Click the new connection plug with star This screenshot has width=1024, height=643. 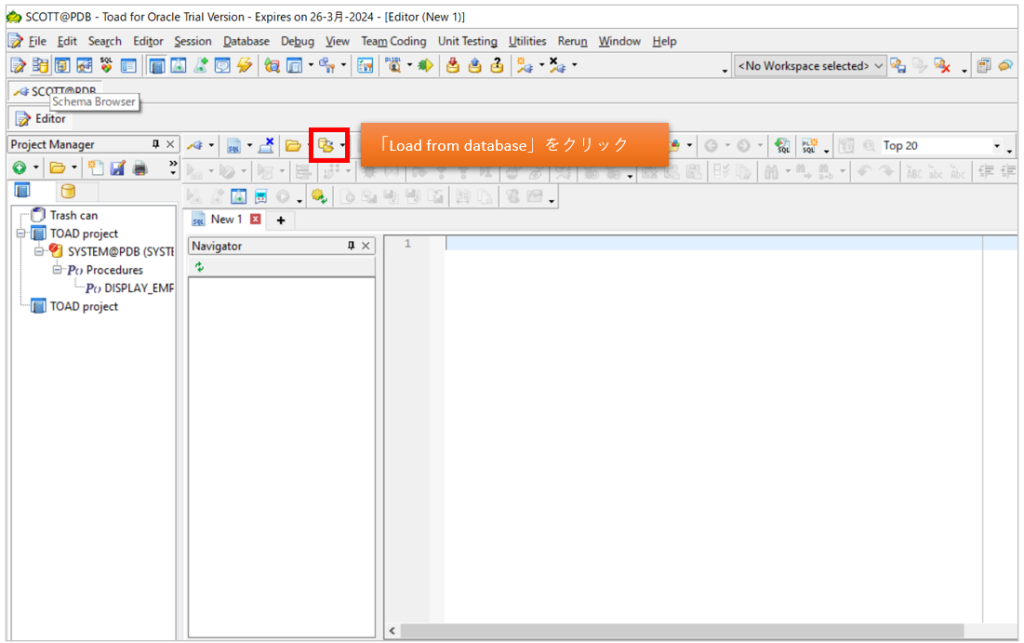[x=524, y=65]
